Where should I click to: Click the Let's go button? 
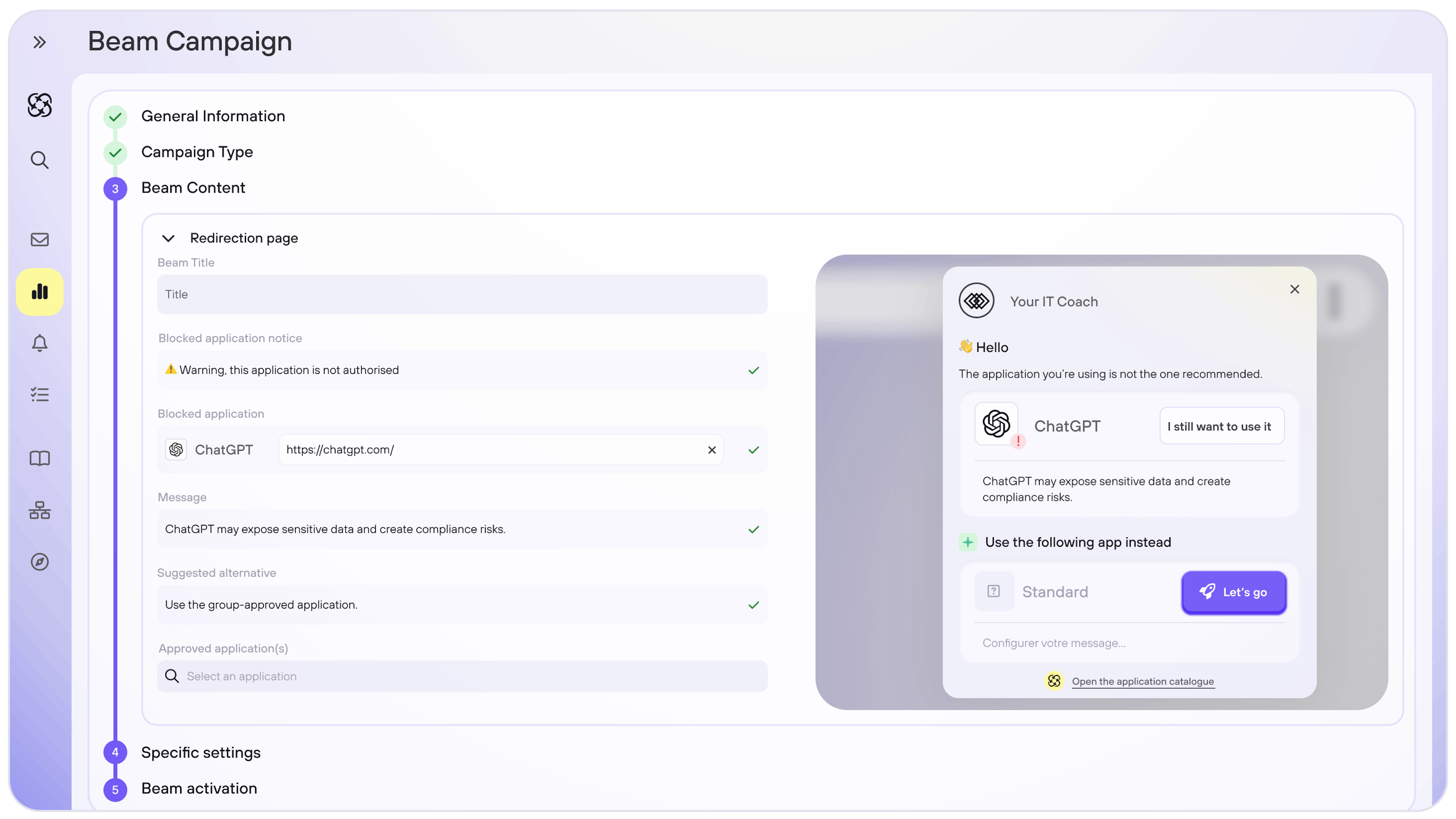point(1233,592)
